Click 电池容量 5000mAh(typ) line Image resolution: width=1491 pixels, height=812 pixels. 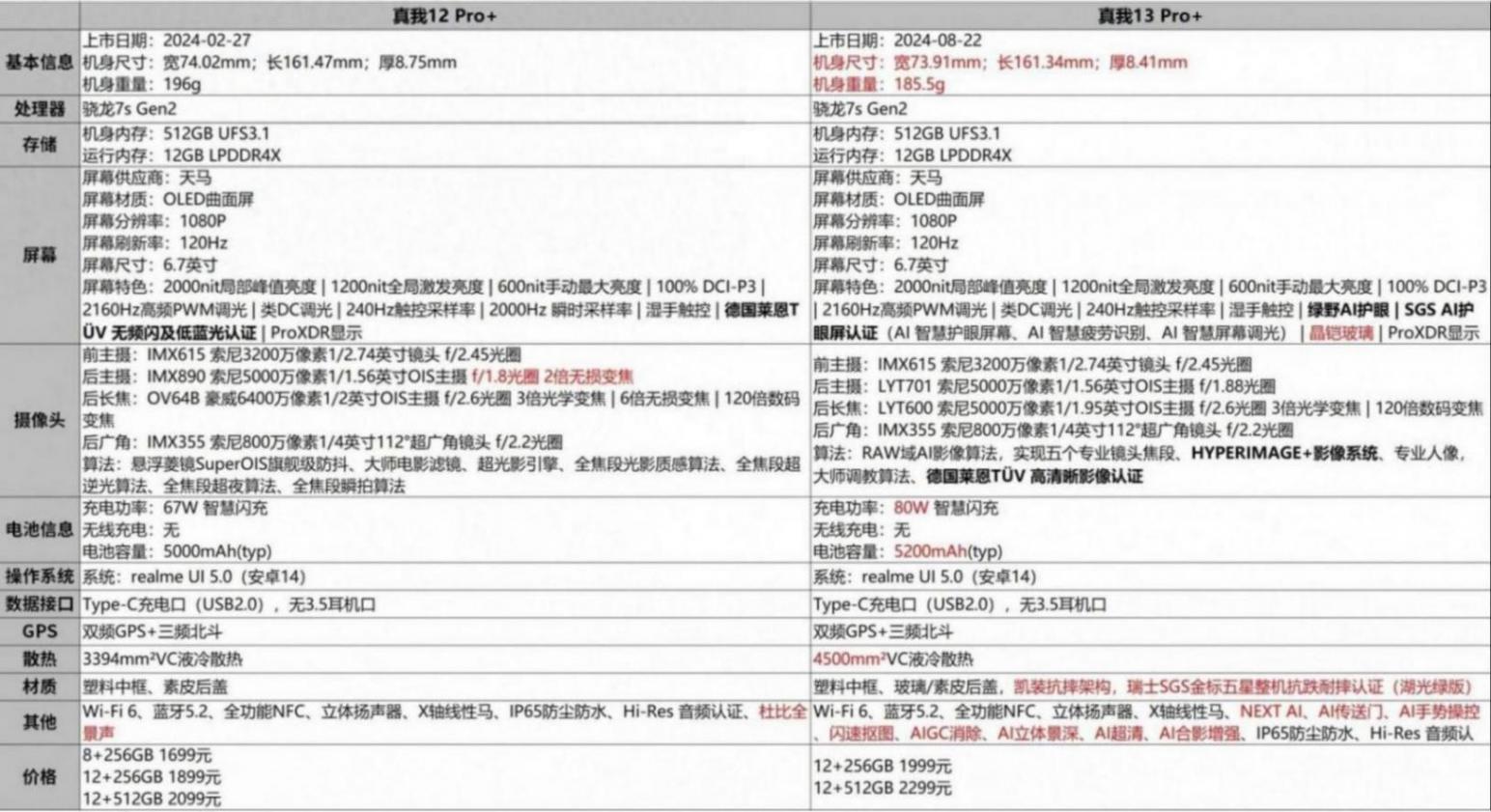(x=177, y=551)
